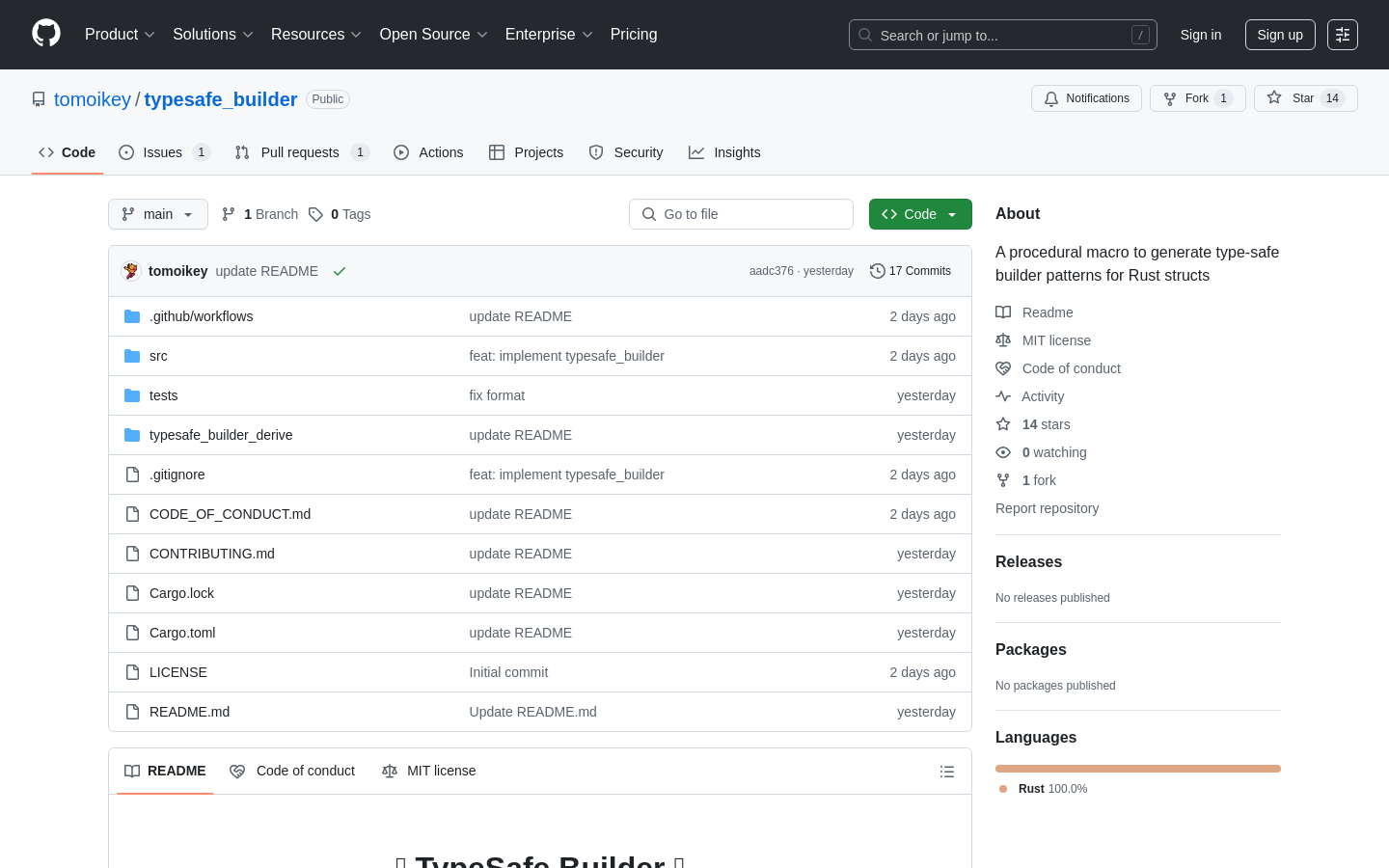Click the Rust language color dot
Image resolution: width=1389 pixels, height=868 pixels.
coord(1003,789)
